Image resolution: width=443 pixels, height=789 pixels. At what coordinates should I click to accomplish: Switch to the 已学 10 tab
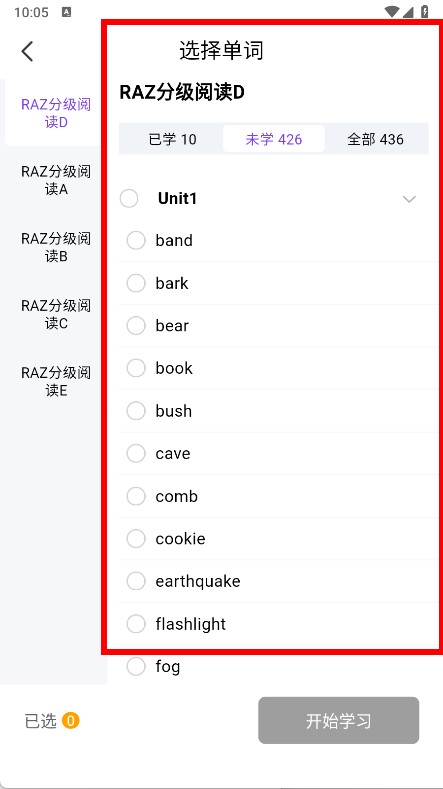tap(172, 139)
